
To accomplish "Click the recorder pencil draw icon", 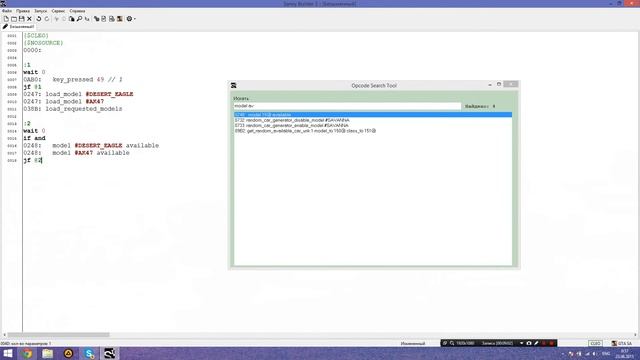I will (536, 343).
